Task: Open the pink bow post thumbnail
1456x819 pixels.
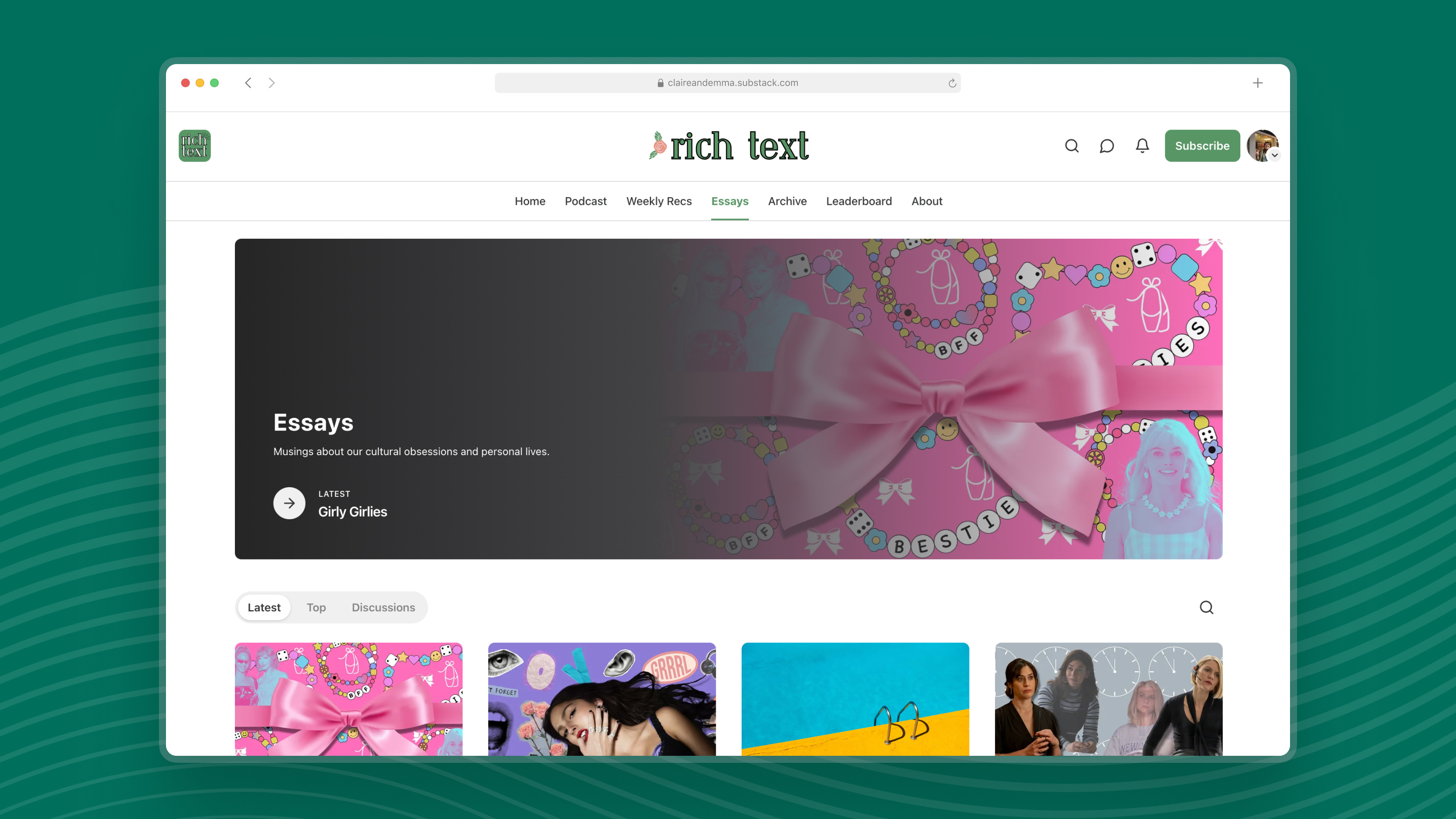Action: point(349,699)
